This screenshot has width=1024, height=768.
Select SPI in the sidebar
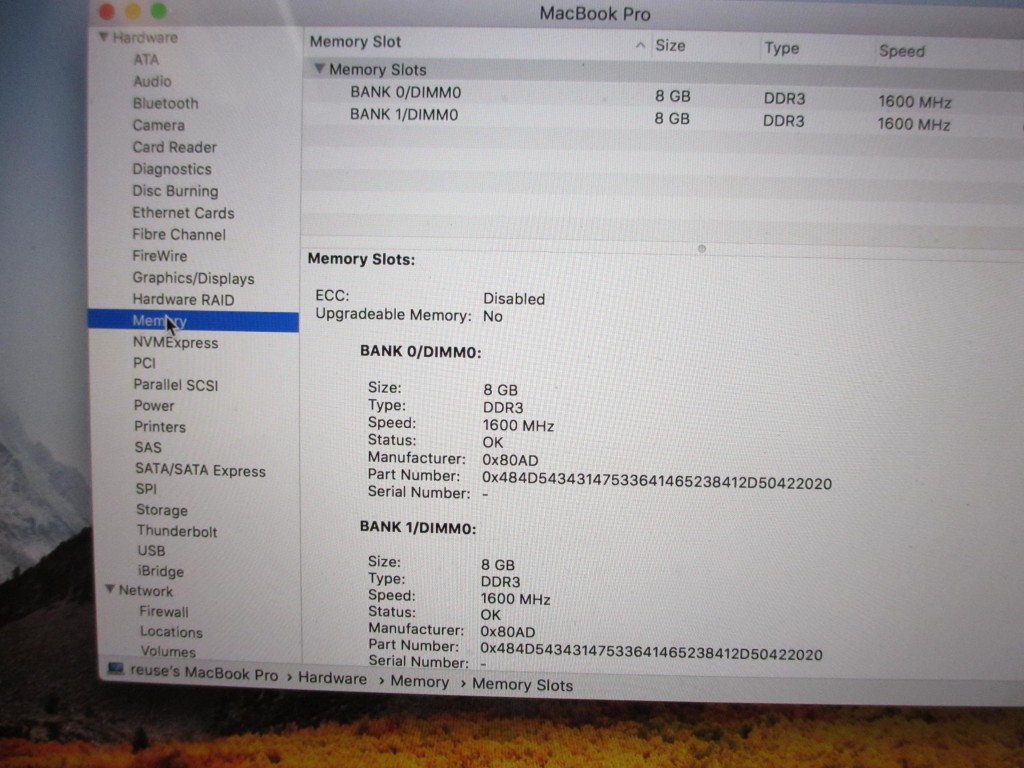click(146, 489)
